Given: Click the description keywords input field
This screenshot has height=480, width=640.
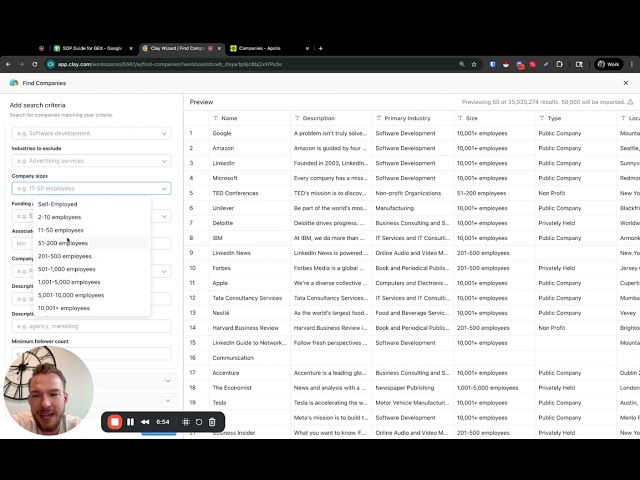Looking at the screenshot, I should pos(91,326).
